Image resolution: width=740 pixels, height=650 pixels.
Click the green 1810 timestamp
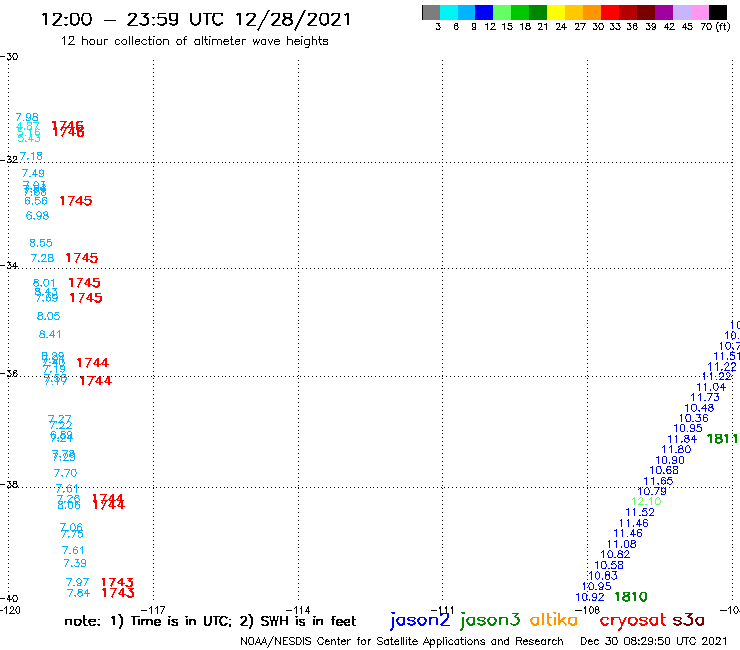[631, 597]
